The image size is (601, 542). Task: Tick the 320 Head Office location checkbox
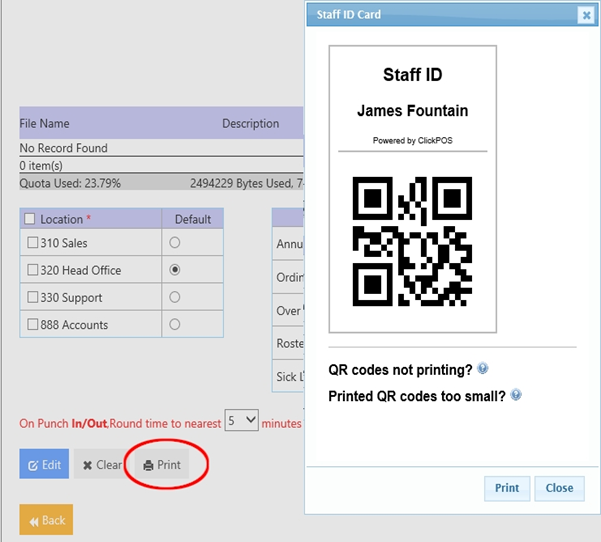tap(33, 269)
